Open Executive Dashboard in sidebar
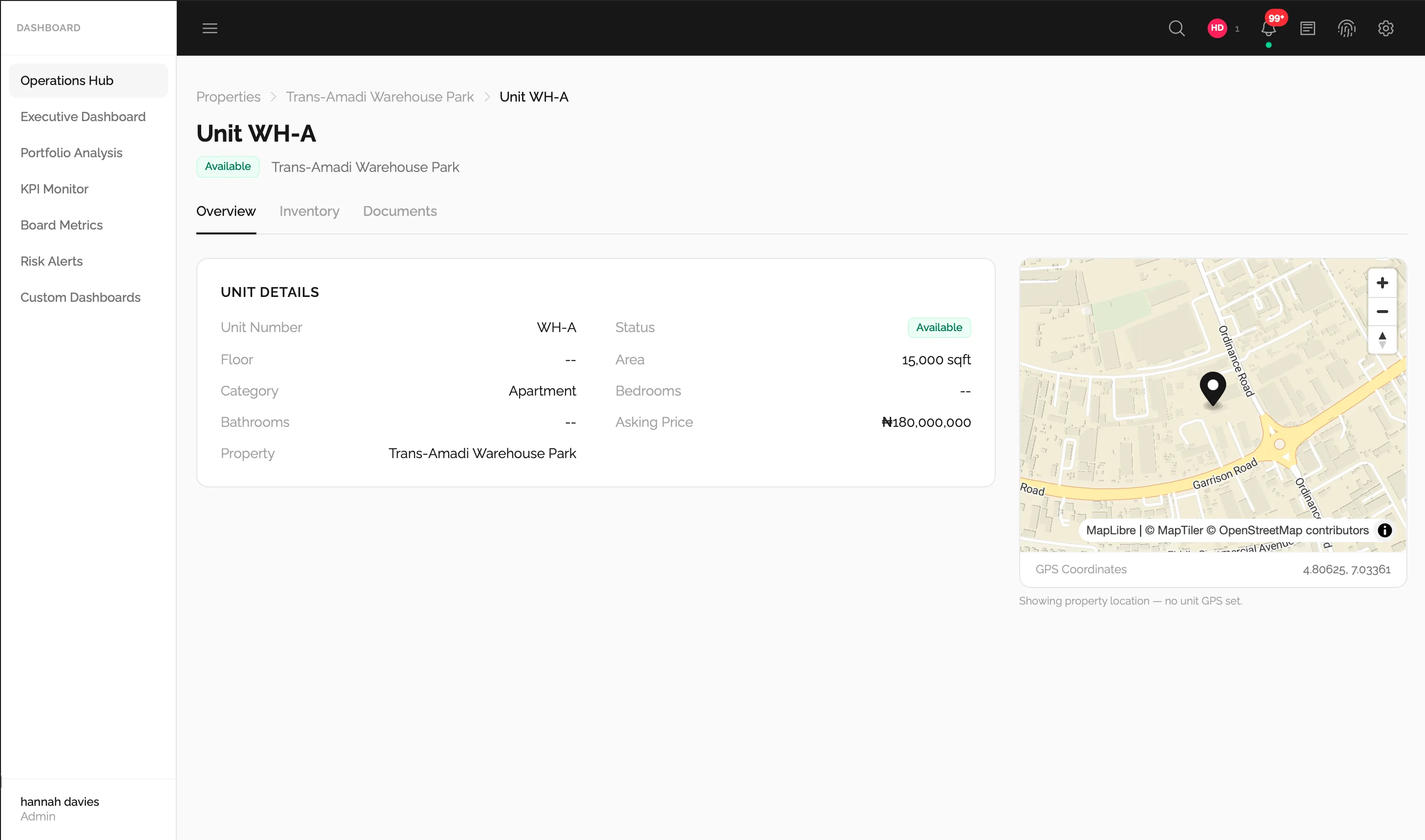This screenshot has width=1425, height=840. [88, 117]
